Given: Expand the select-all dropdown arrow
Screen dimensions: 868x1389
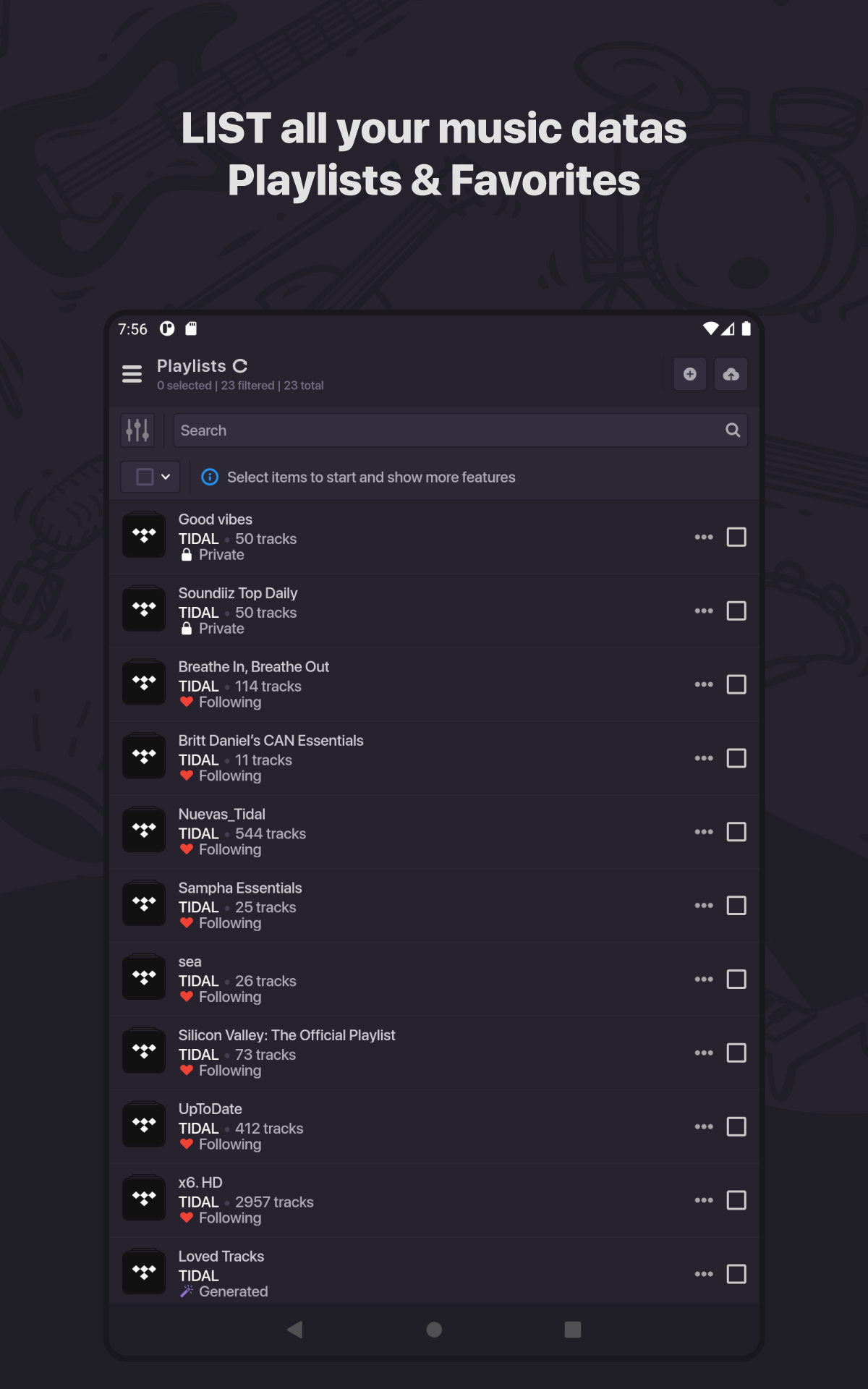Looking at the screenshot, I should [x=166, y=477].
